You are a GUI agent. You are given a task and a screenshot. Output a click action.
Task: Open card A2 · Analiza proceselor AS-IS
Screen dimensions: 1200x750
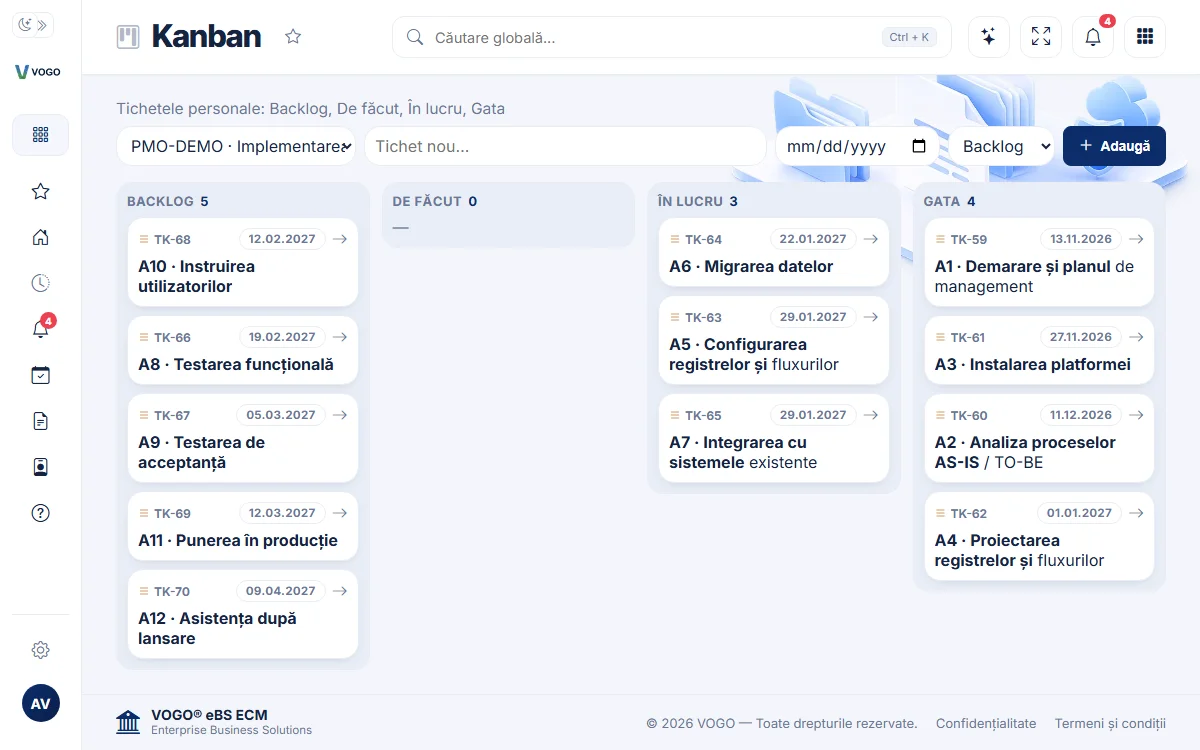click(1039, 439)
